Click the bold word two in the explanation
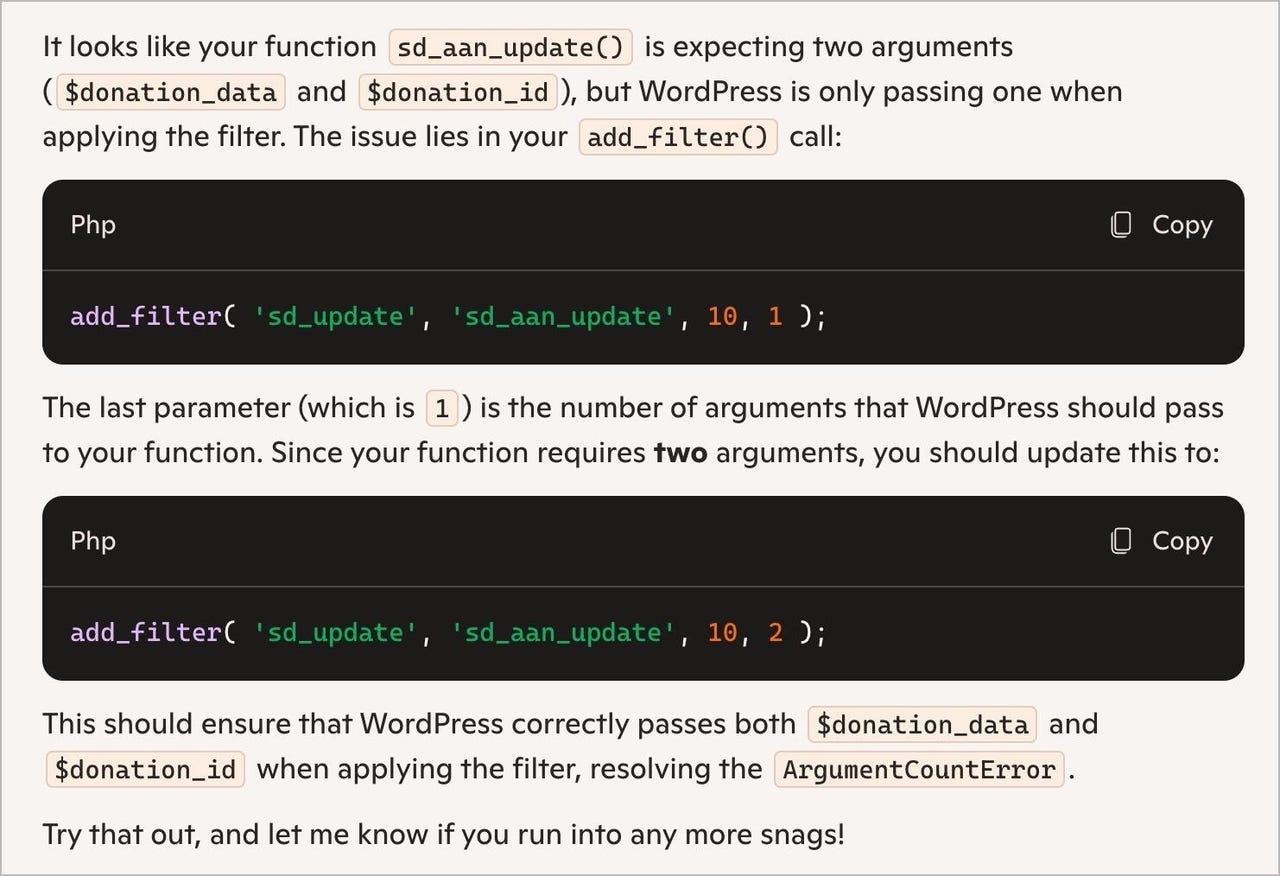The image size is (1280, 876). click(x=680, y=453)
